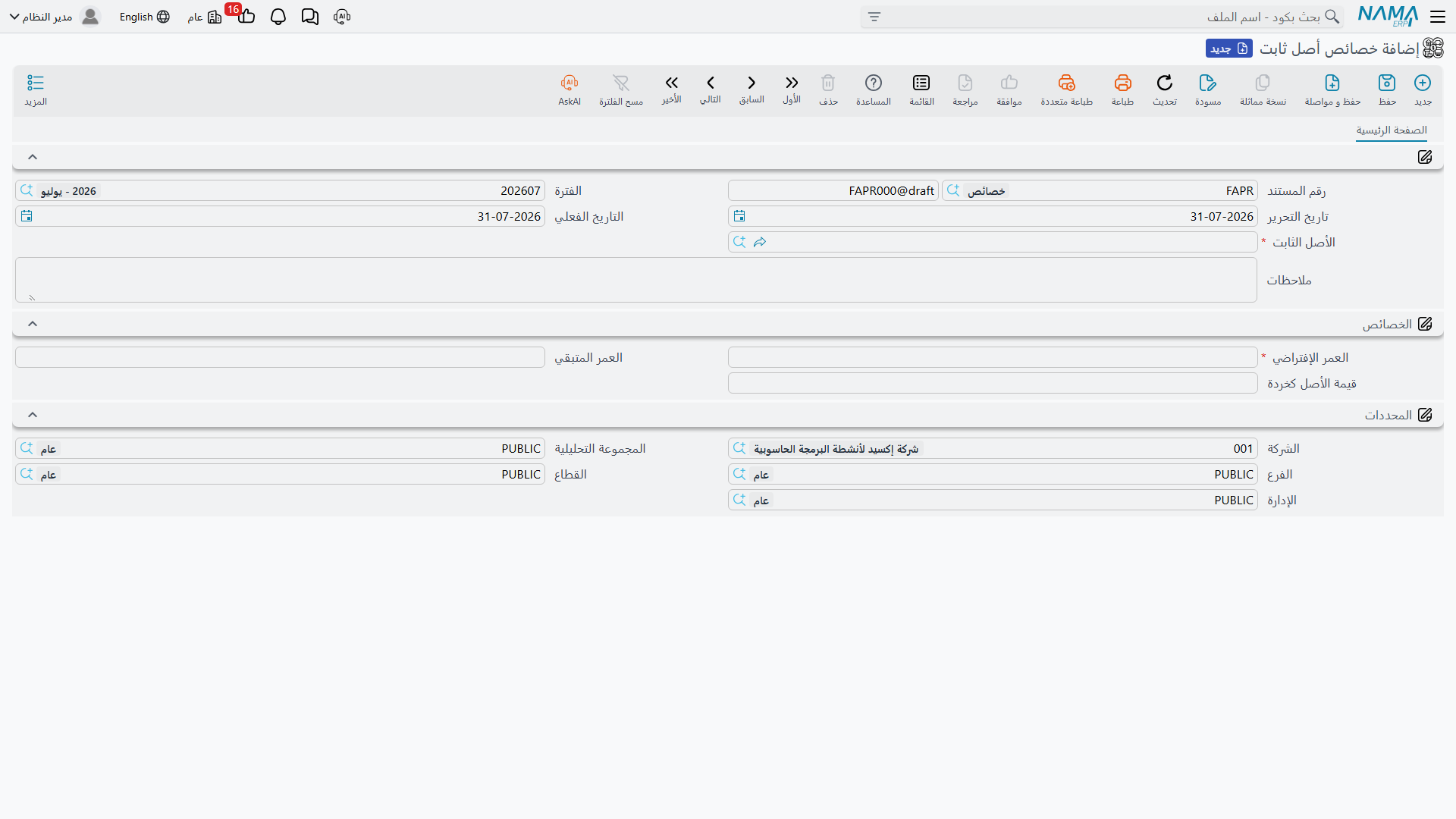Open lookup search for الفترة field
The height and width of the screenshot is (819, 1456).
[27, 190]
